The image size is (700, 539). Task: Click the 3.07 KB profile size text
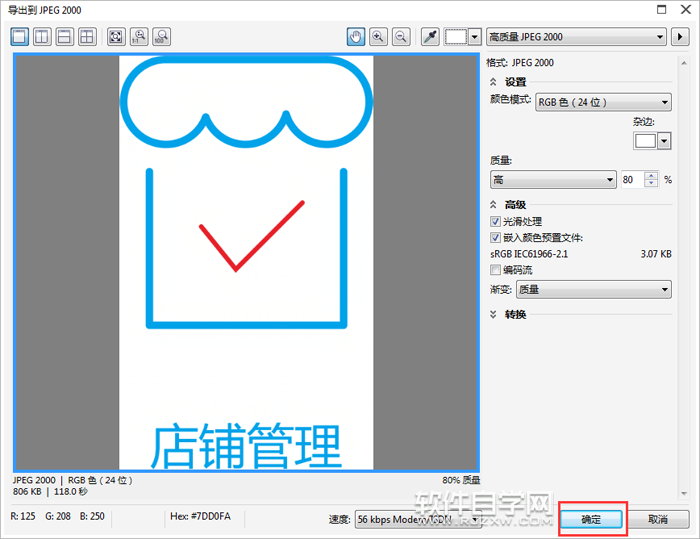click(656, 254)
